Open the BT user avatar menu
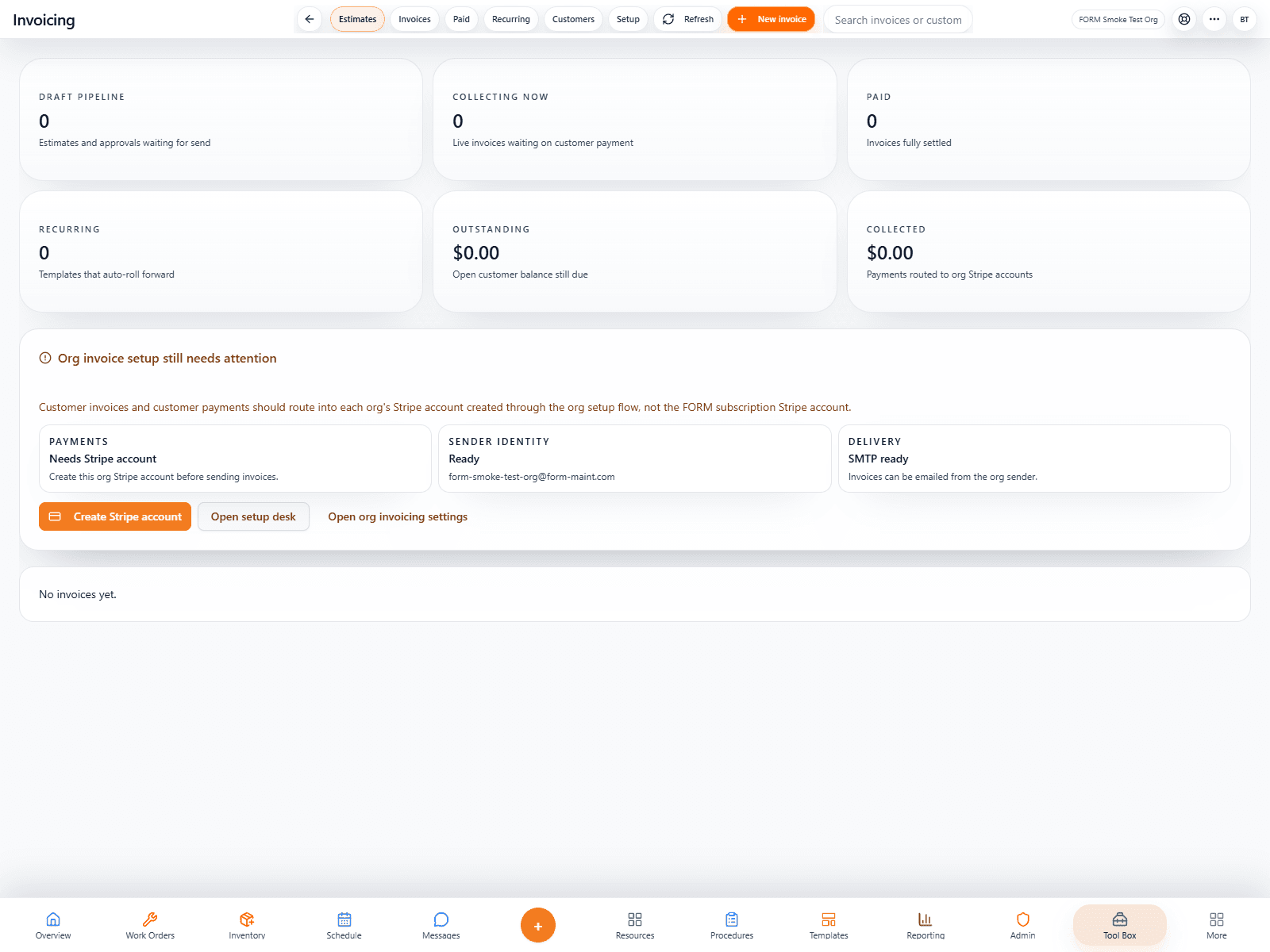 coord(1245,19)
